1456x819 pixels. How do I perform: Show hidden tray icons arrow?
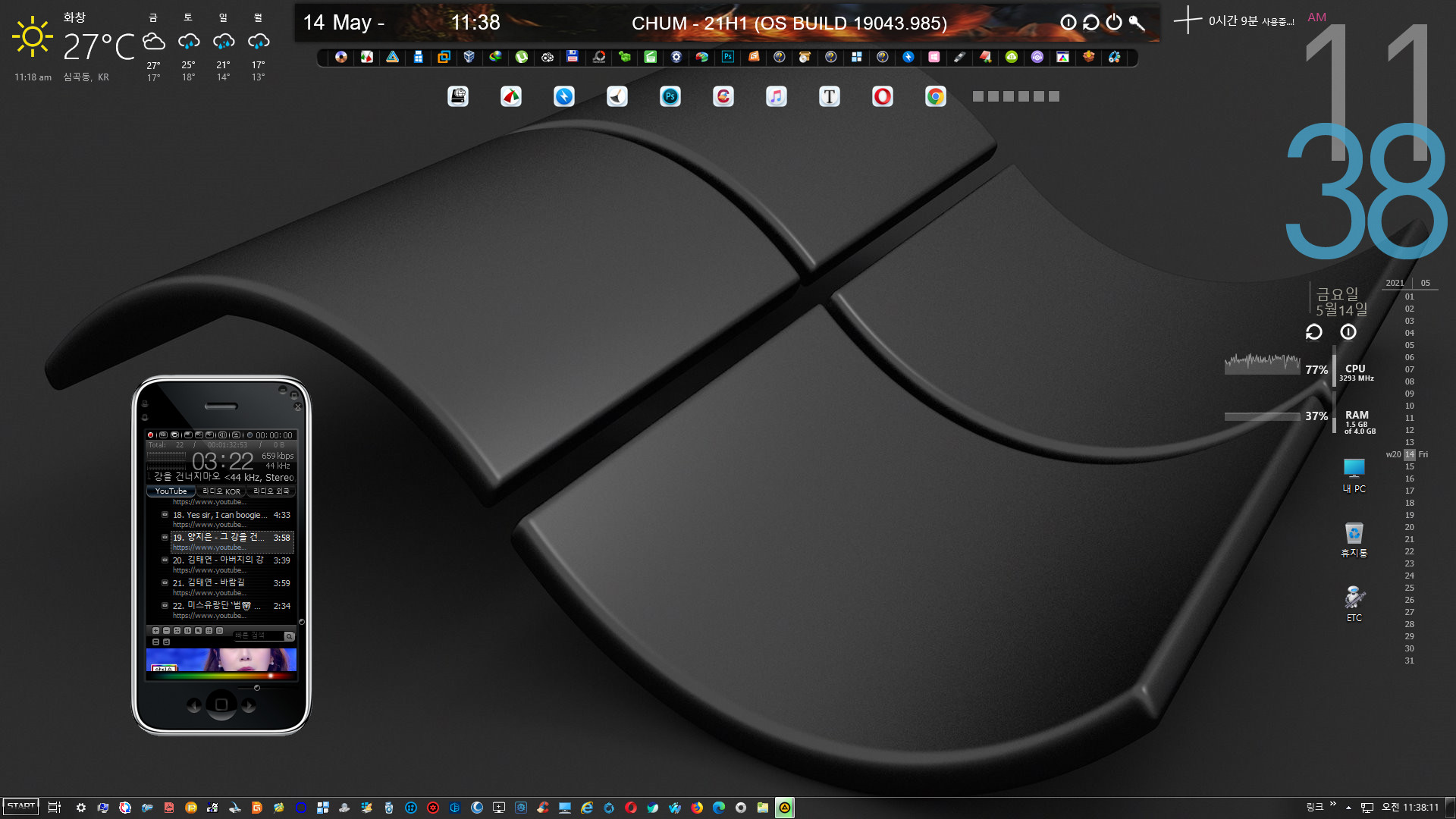1348,808
